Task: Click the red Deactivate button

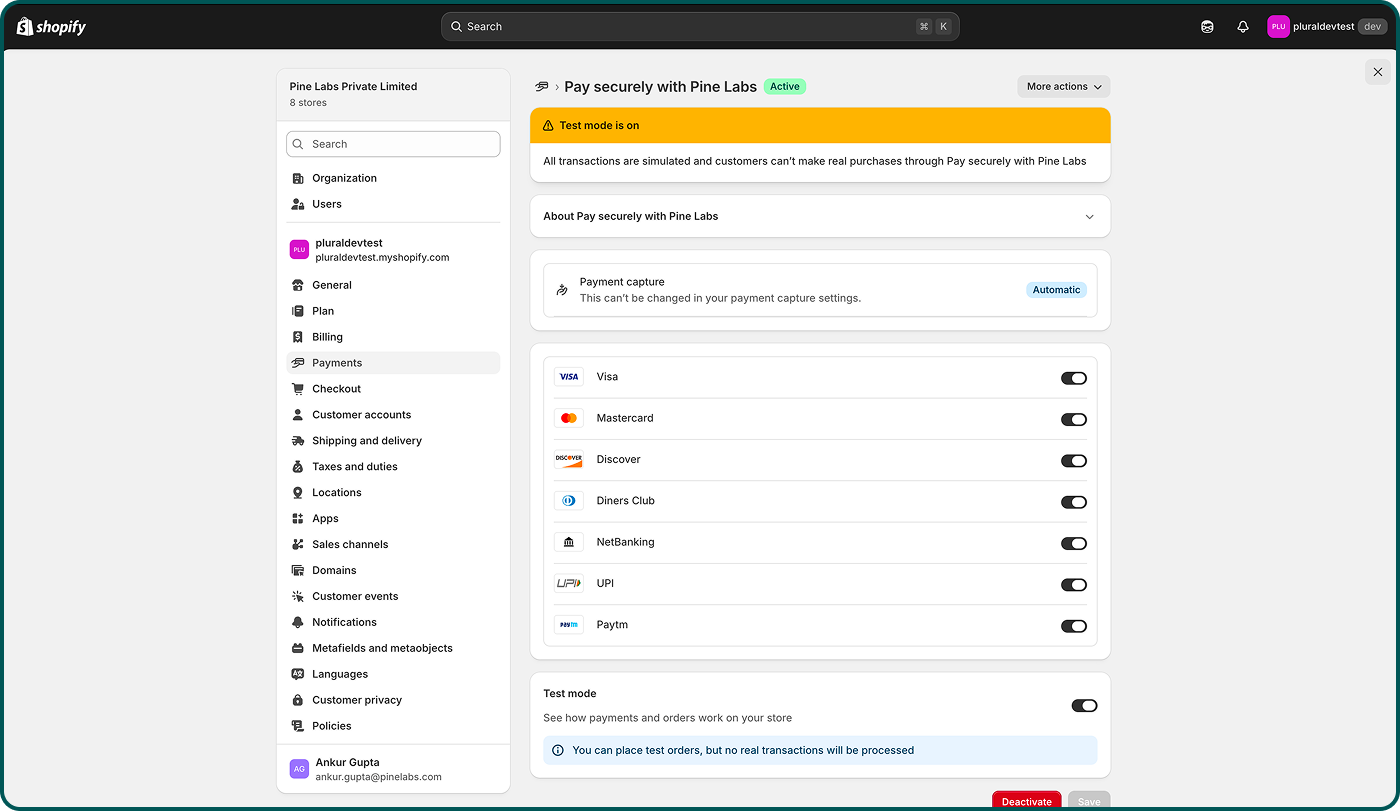Action: click(x=1027, y=801)
